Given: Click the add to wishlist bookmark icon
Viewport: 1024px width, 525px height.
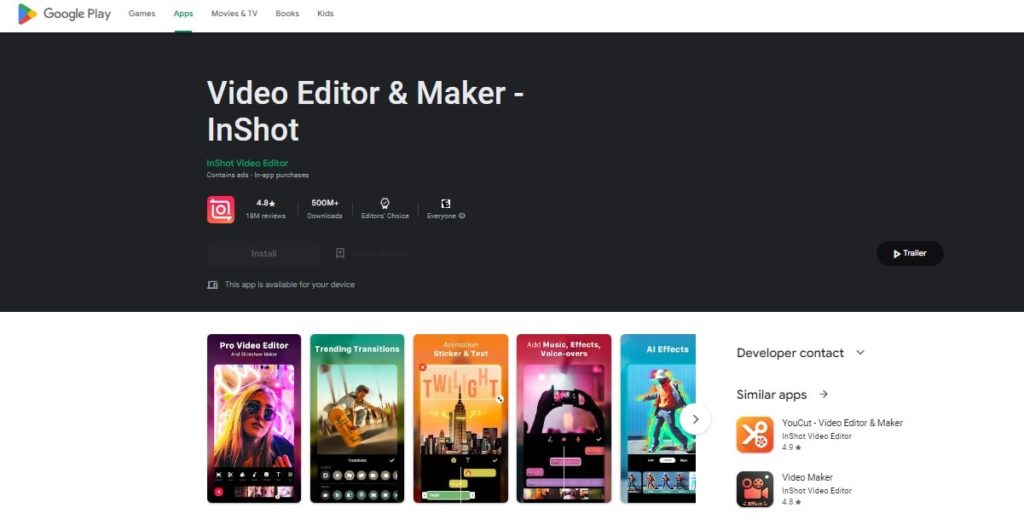Looking at the screenshot, I should (x=340, y=253).
